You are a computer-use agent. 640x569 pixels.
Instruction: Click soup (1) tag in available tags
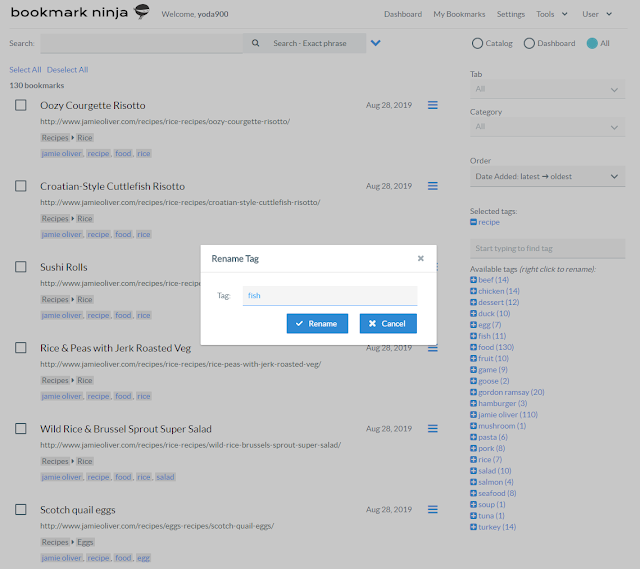point(492,505)
